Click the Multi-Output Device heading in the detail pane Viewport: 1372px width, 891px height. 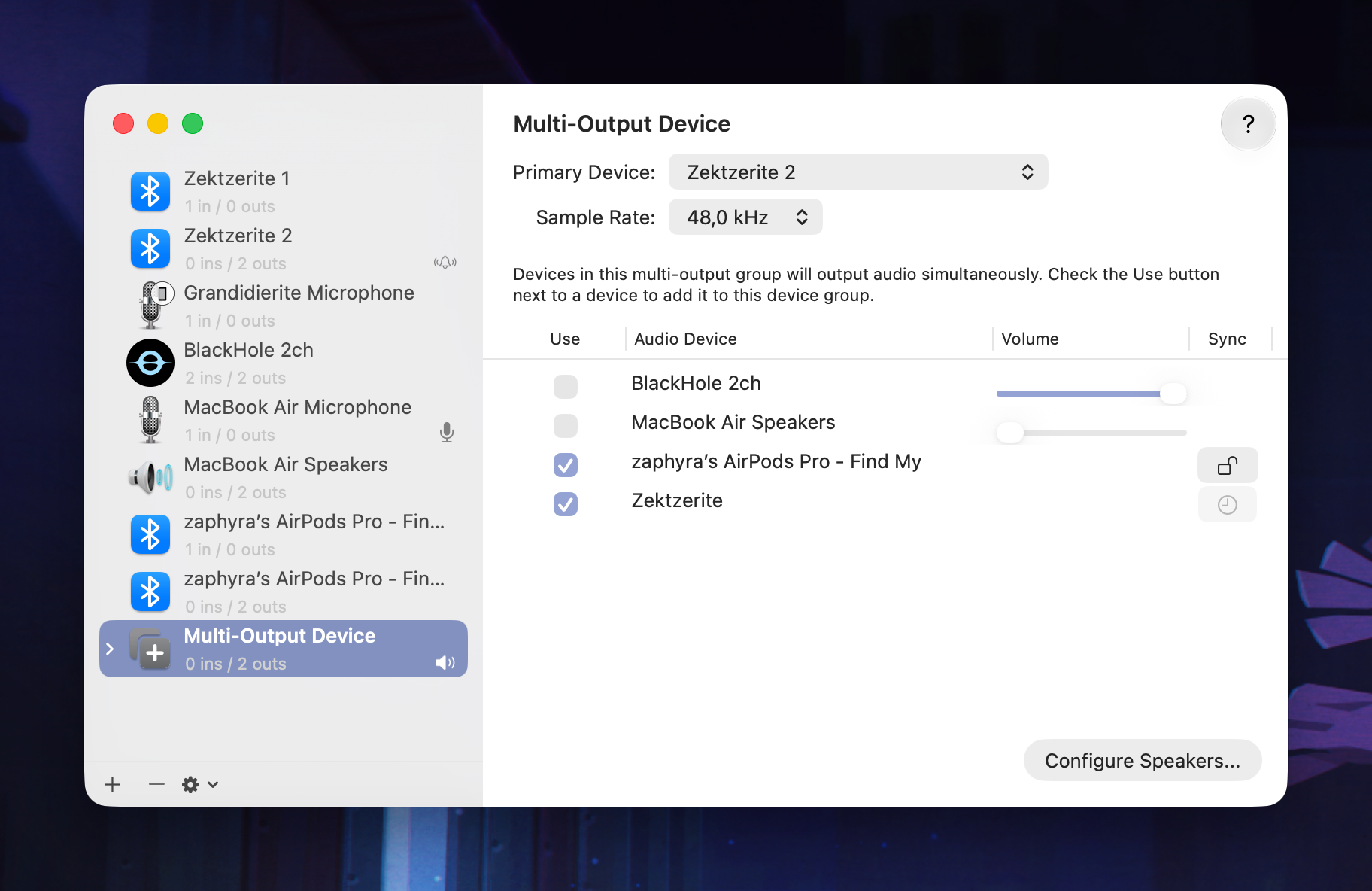click(x=622, y=124)
